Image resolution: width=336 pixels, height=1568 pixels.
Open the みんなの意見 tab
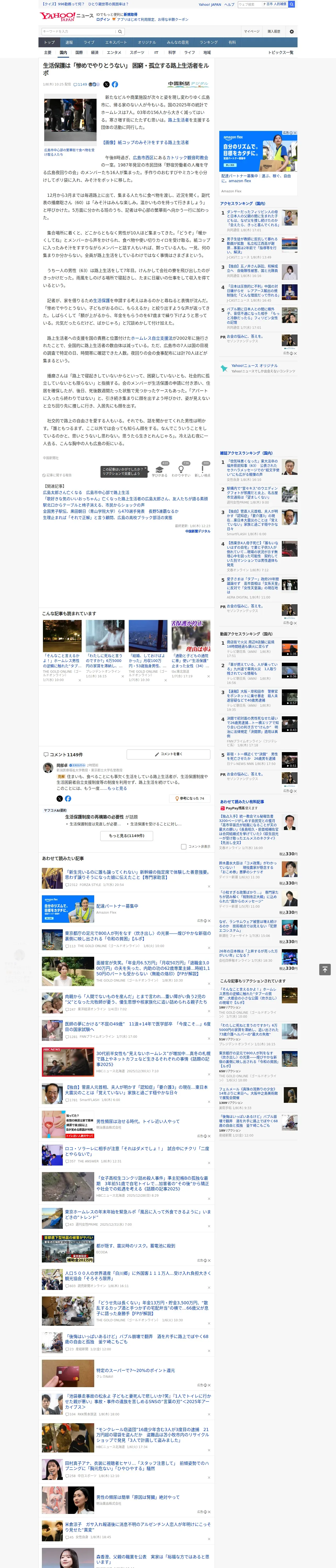coord(178,42)
